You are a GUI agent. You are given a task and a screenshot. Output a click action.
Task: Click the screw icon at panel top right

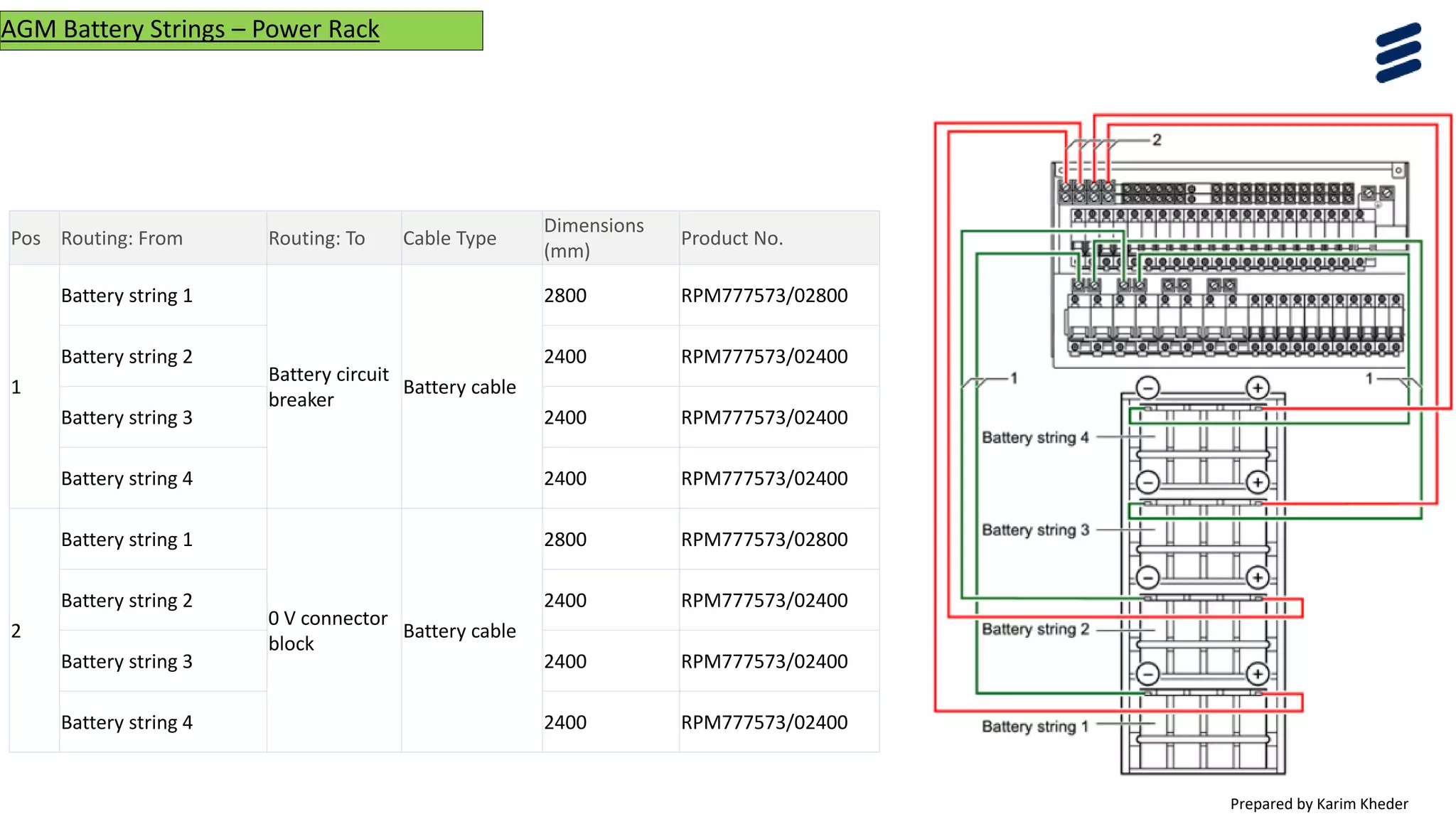(1398, 171)
